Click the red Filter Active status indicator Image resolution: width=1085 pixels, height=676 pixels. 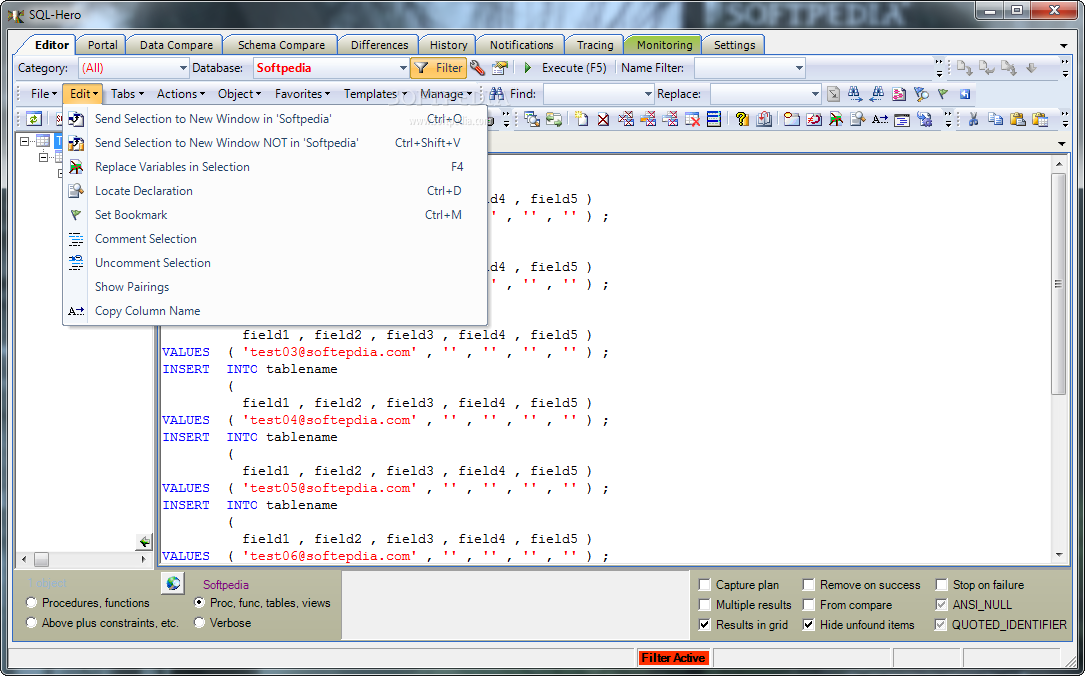click(x=673, y=658)
